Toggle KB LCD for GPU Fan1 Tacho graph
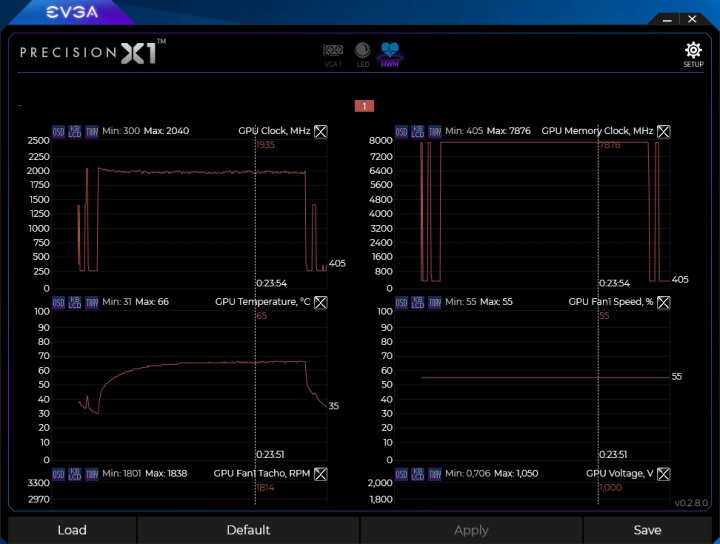This screenshot has width=720, height=544. tap(75, 474)
